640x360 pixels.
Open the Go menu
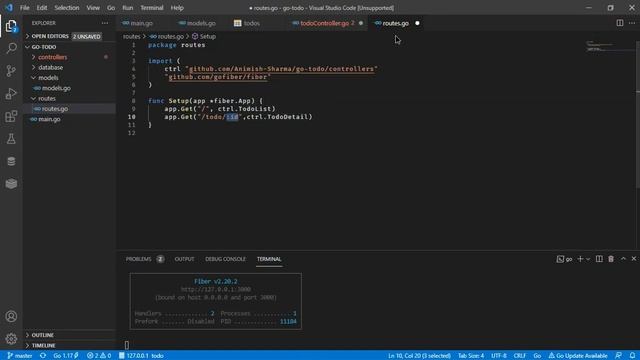(111, 8)
